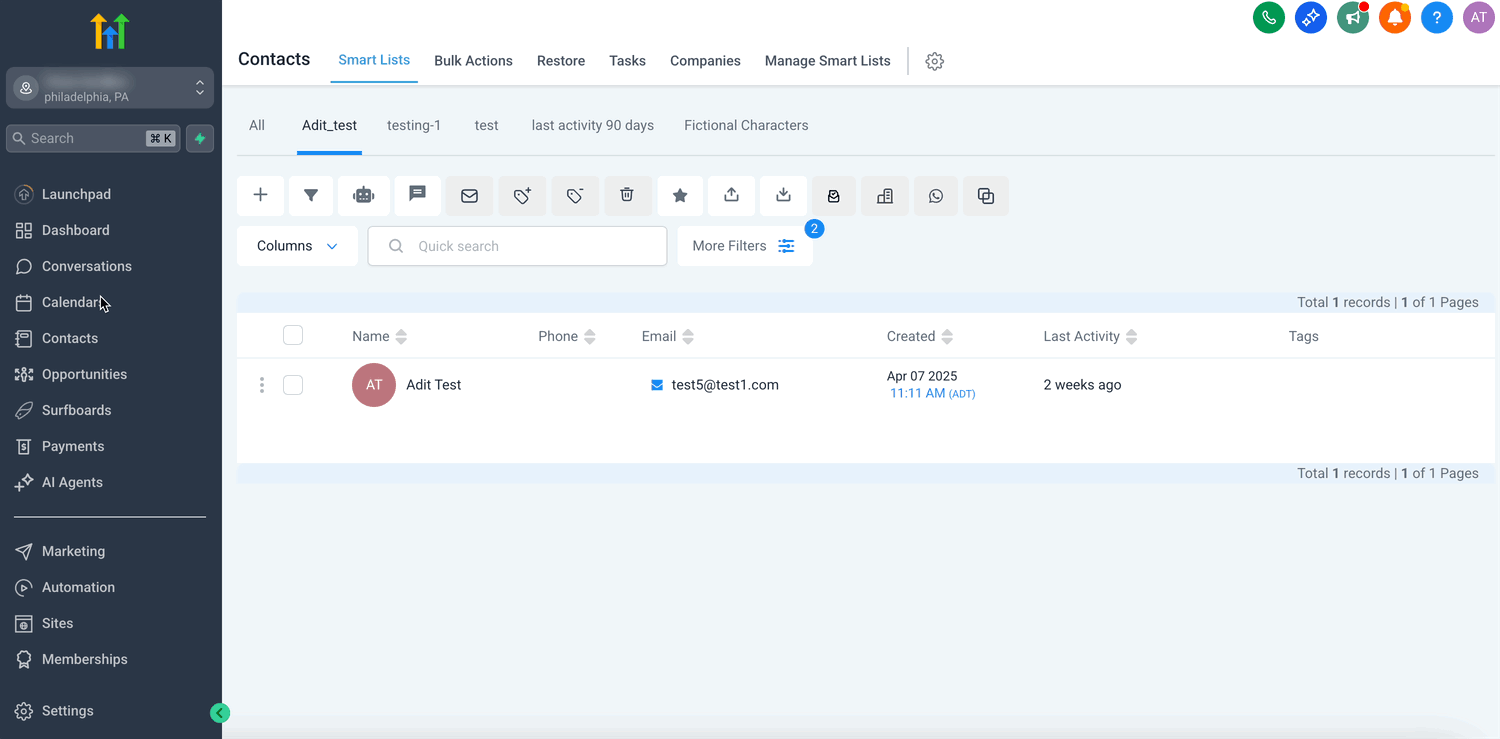1500x739 pixels.
Task: Open the gear settings icon beside Manage Smart Lists
Action: pos(935,61)
